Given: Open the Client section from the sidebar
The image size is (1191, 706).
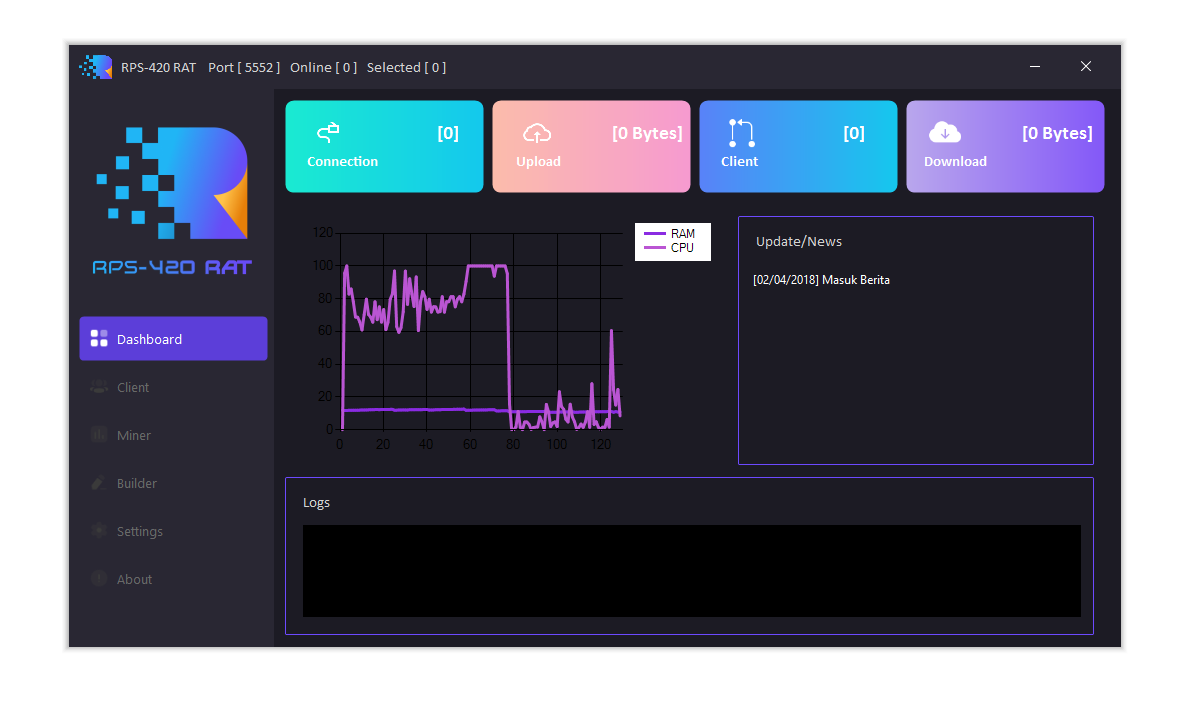Looking at the screenshot, I should click(x=133, y=387).
